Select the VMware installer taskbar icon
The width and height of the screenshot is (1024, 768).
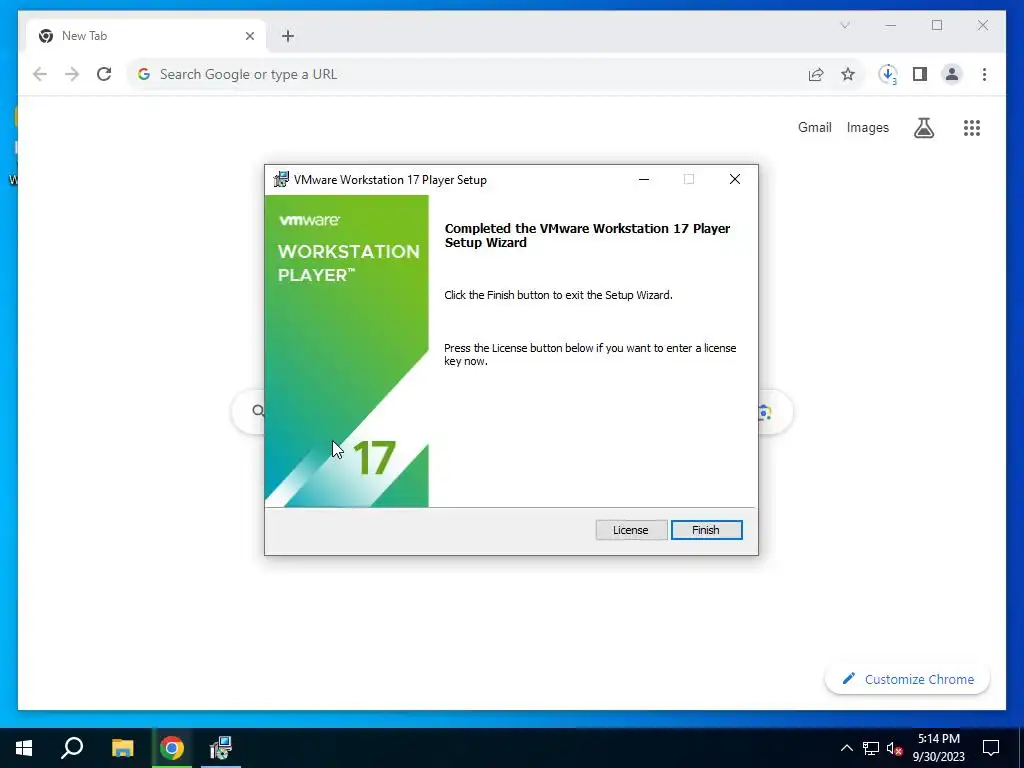click(221, 748)
